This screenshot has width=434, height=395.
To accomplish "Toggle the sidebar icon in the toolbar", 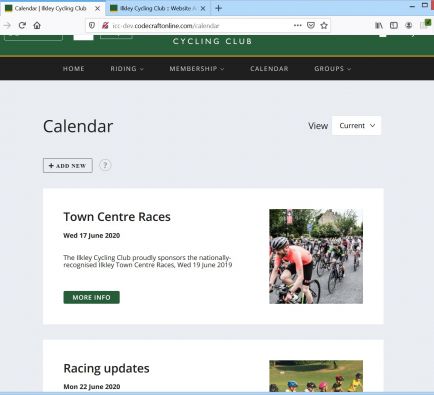I will pos(394,25).
